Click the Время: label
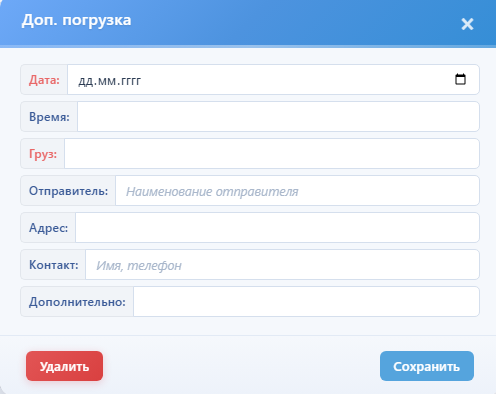Viewport: 496px width, 394px height. 49,117
